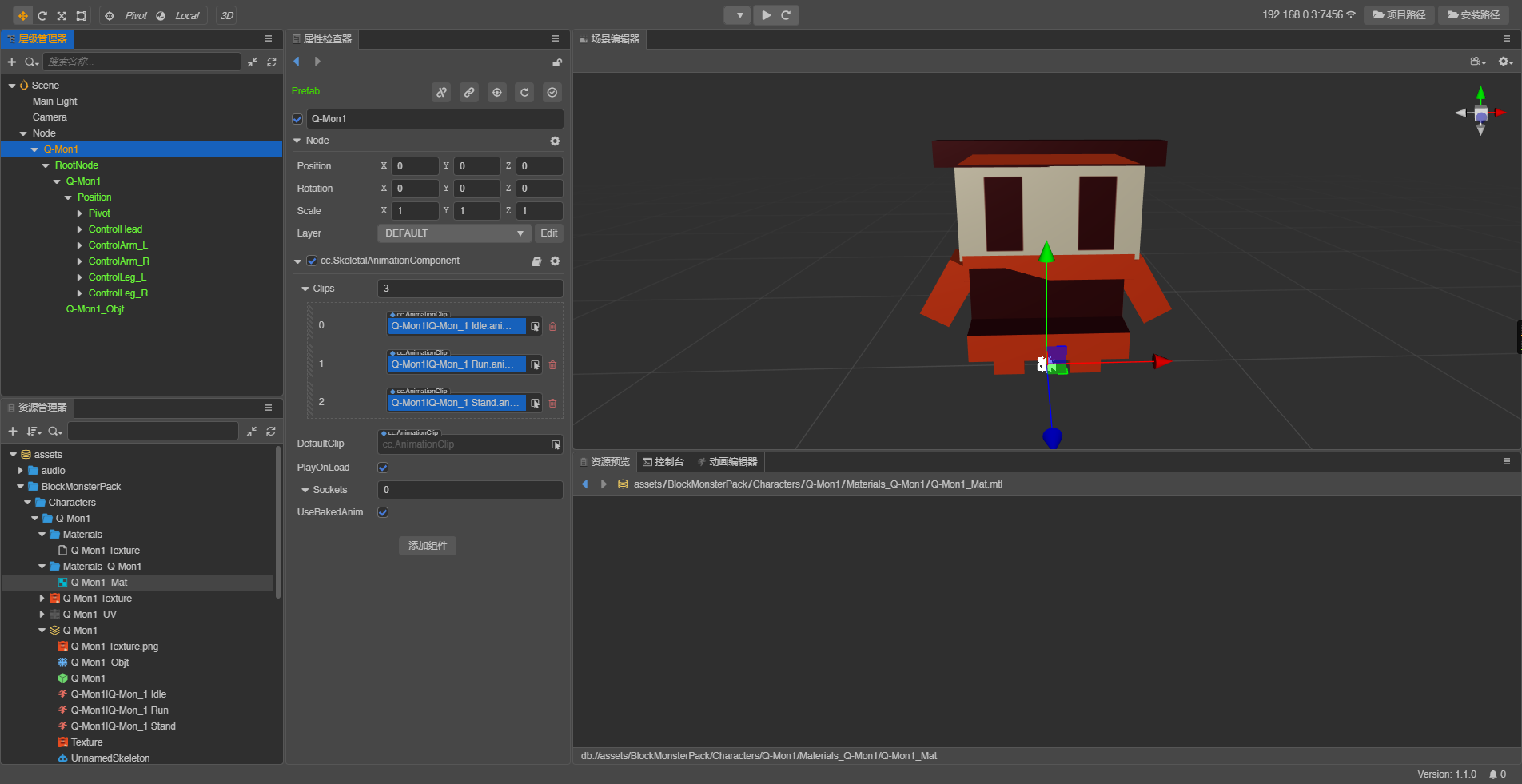
Task: Click the Node settings gear icon
Action: (555, 141)
